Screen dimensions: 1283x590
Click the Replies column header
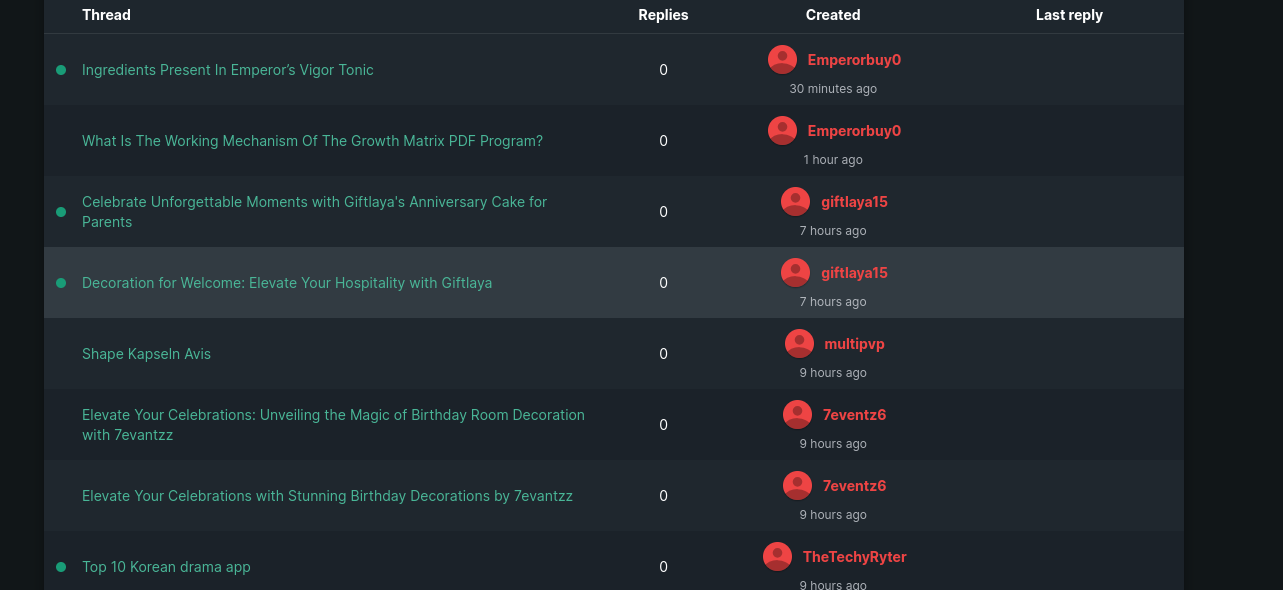point(663,15)
